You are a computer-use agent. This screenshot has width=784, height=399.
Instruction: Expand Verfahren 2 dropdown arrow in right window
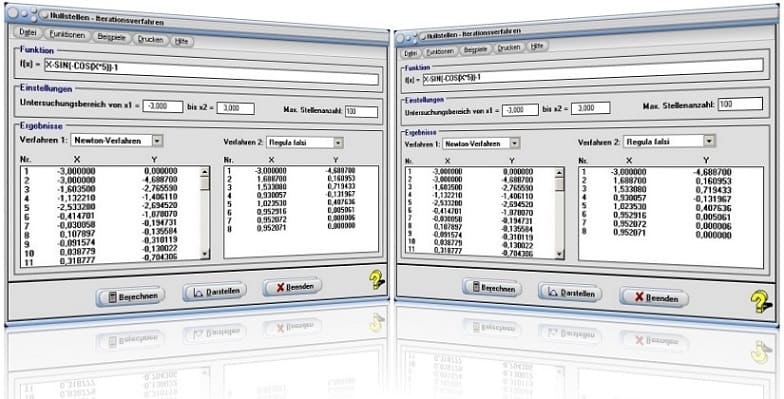[x=709, y=142]
